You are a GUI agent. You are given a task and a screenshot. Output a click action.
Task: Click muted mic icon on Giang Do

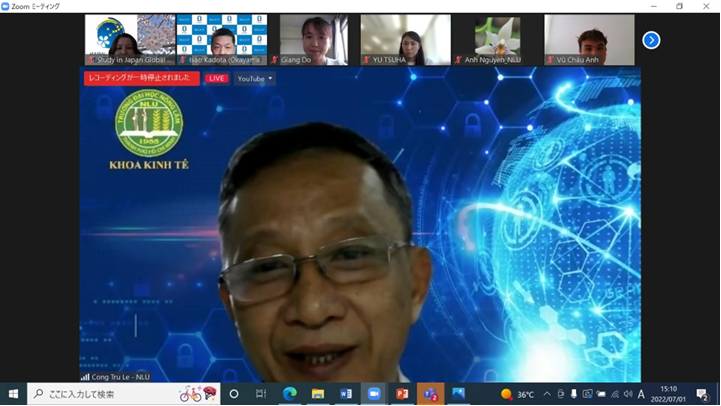click(275, 60)
